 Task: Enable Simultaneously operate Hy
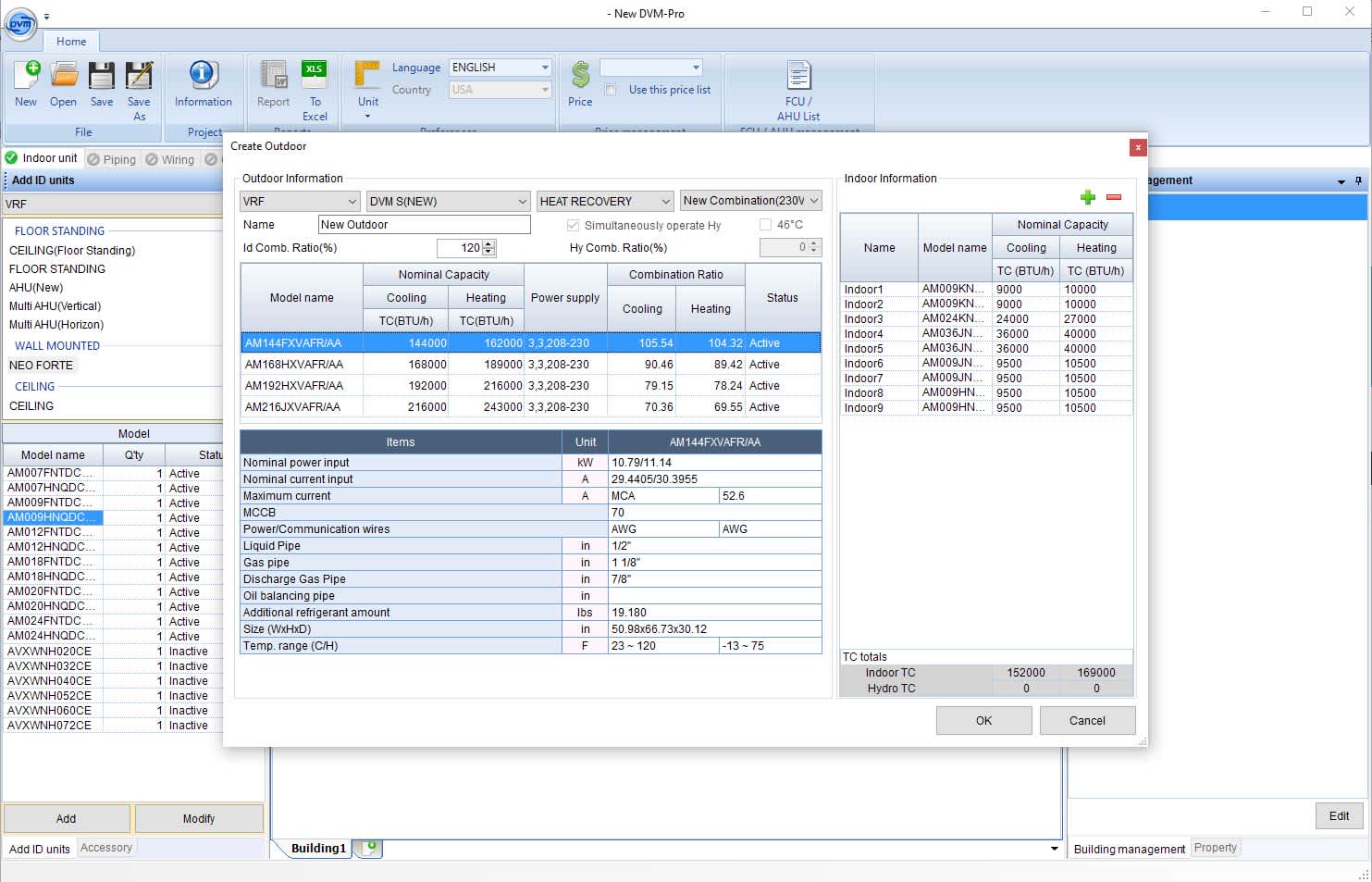coord(574,225)
